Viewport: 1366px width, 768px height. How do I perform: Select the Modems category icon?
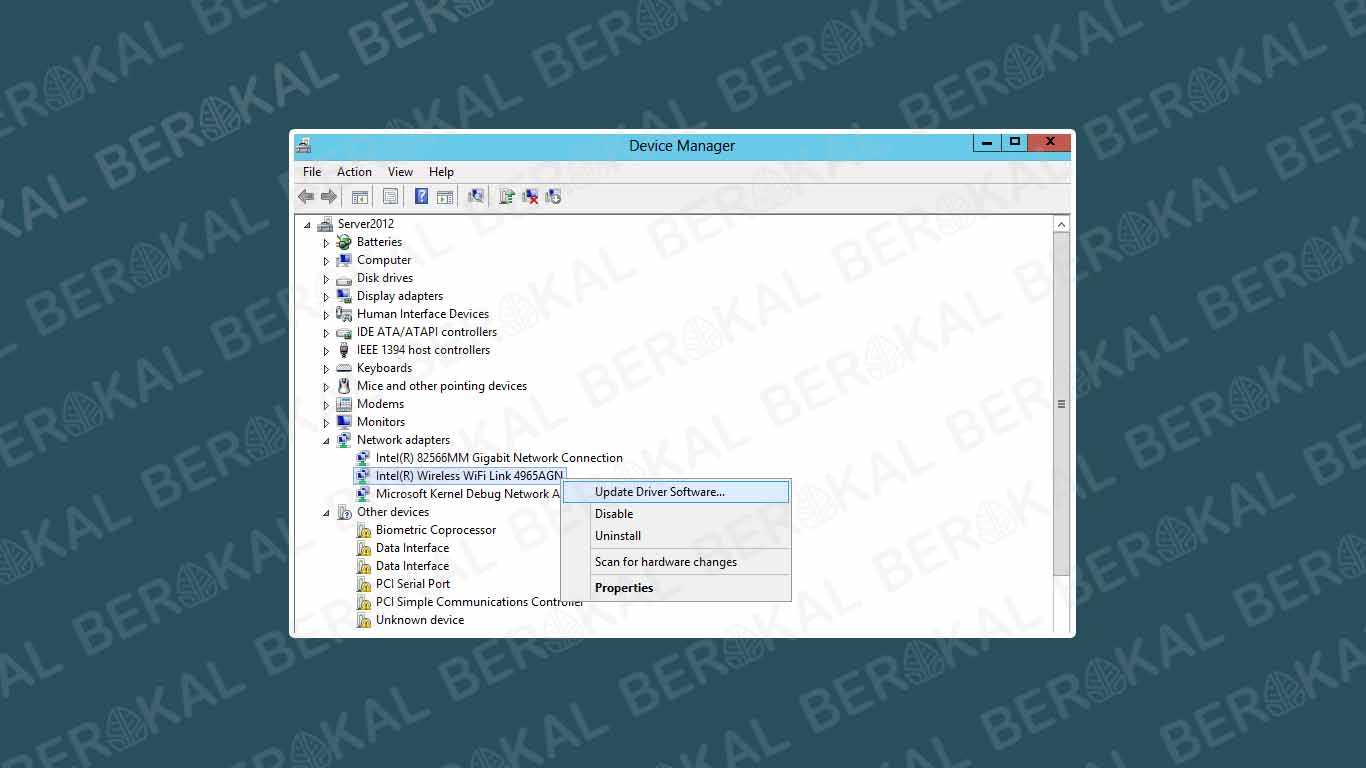click(x=344, y=404)
